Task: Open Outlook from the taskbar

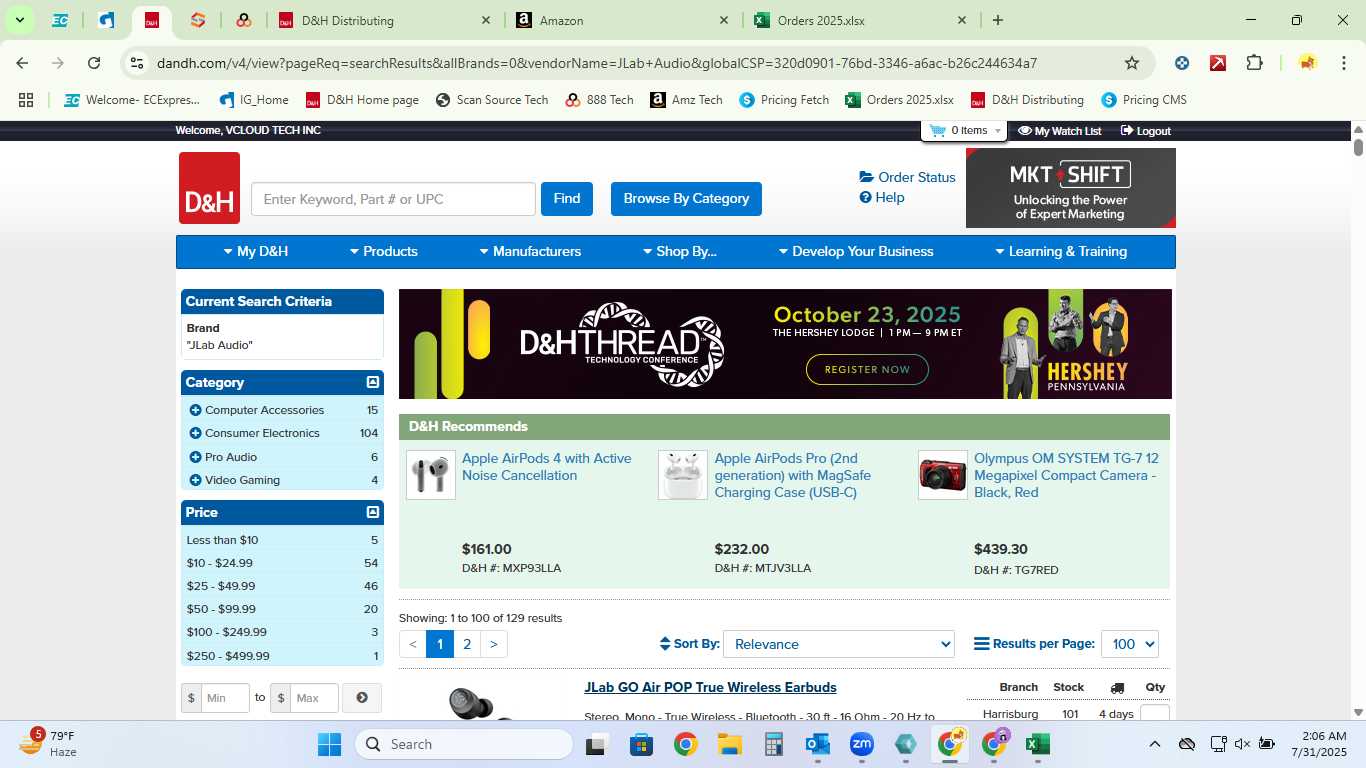Action: pyautogui.click(x=818, y=744)
